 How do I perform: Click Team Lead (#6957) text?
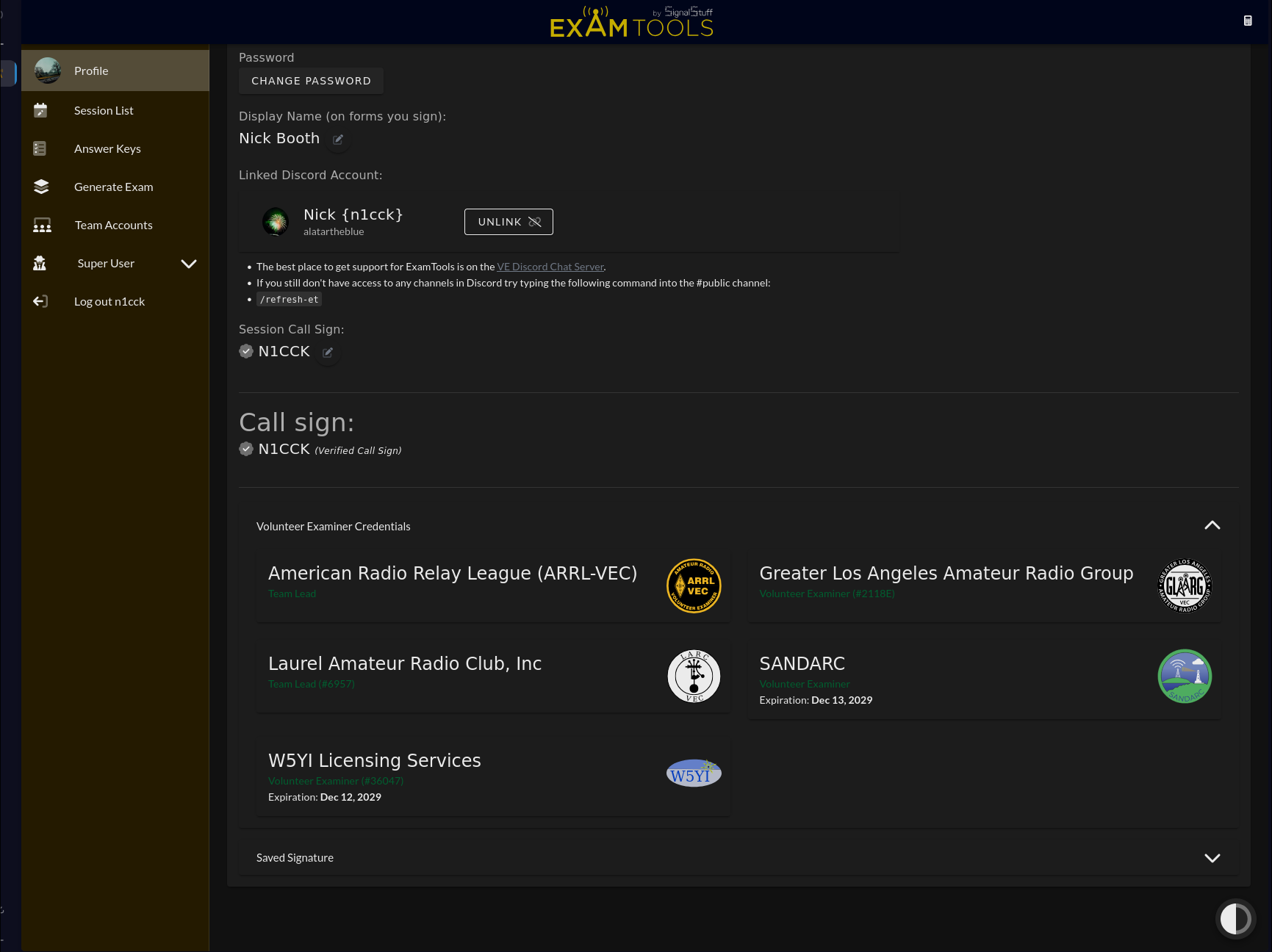click(x=311, y=684)
